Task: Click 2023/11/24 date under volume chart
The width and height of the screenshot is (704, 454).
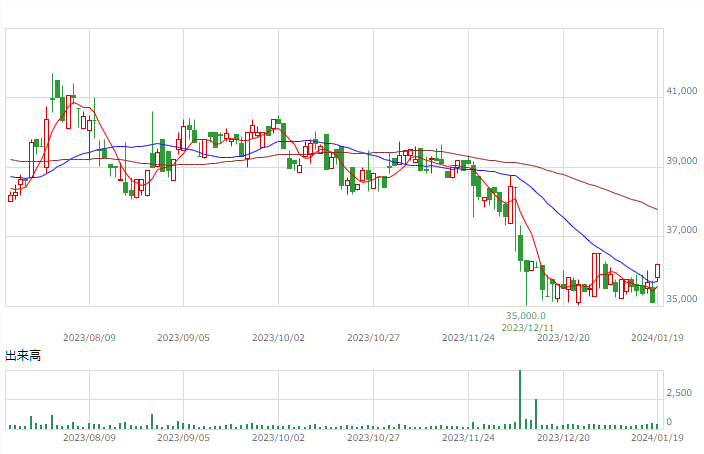Action: 468,438
